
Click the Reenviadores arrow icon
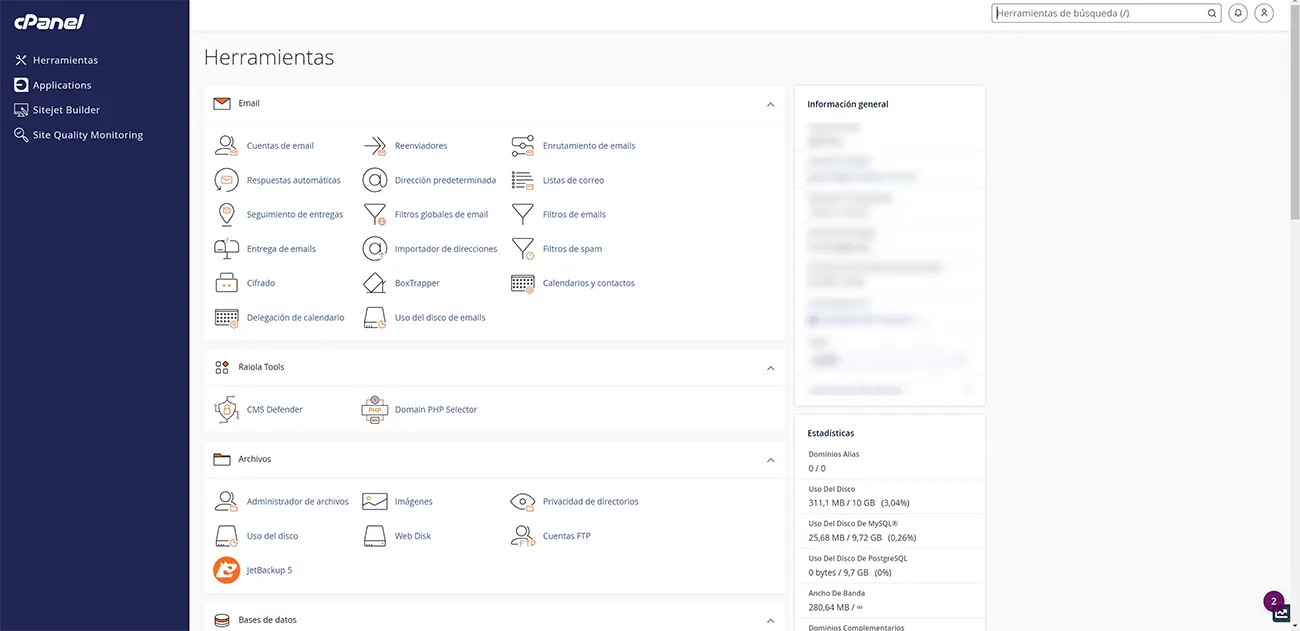(374, 146)
